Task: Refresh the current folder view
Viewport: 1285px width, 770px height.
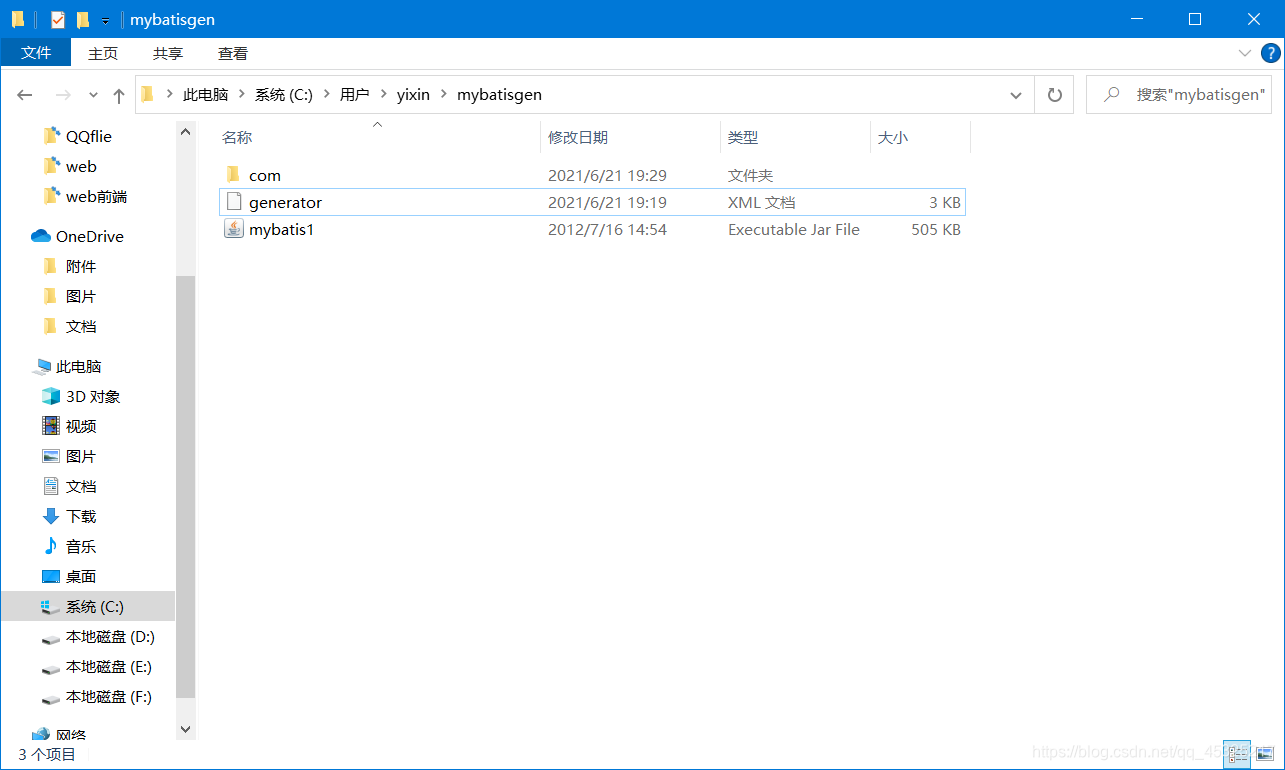Action: pyautogui.click(x=1054, y=95)
